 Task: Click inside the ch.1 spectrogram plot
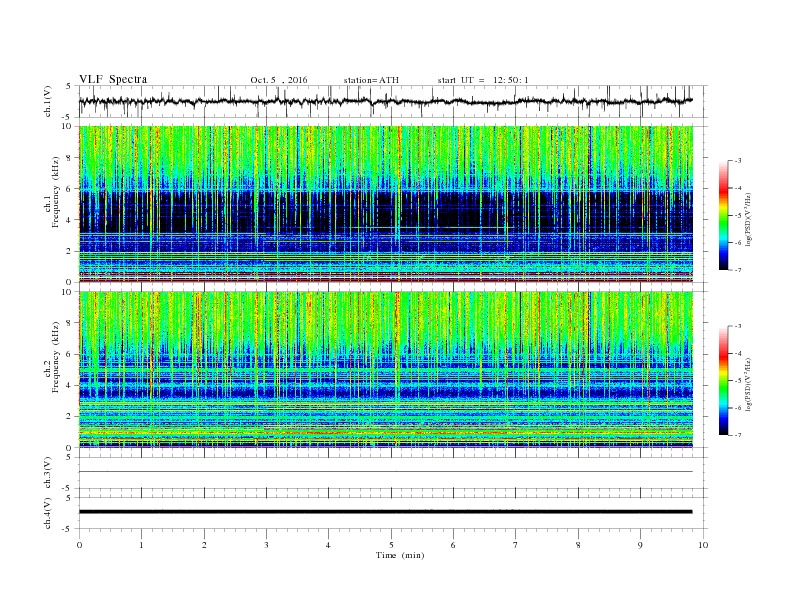pos(386,204)
